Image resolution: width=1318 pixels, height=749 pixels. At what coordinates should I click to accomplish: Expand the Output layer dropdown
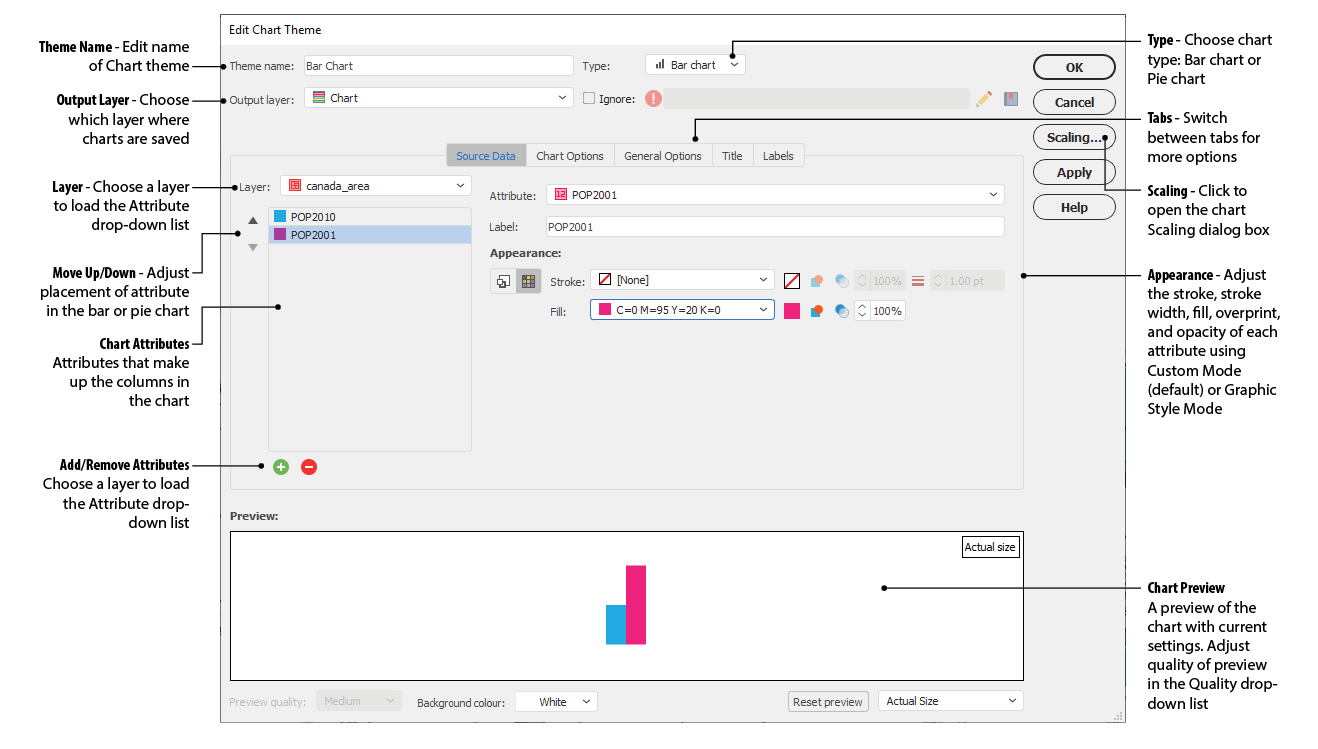(x=438, y=98)
